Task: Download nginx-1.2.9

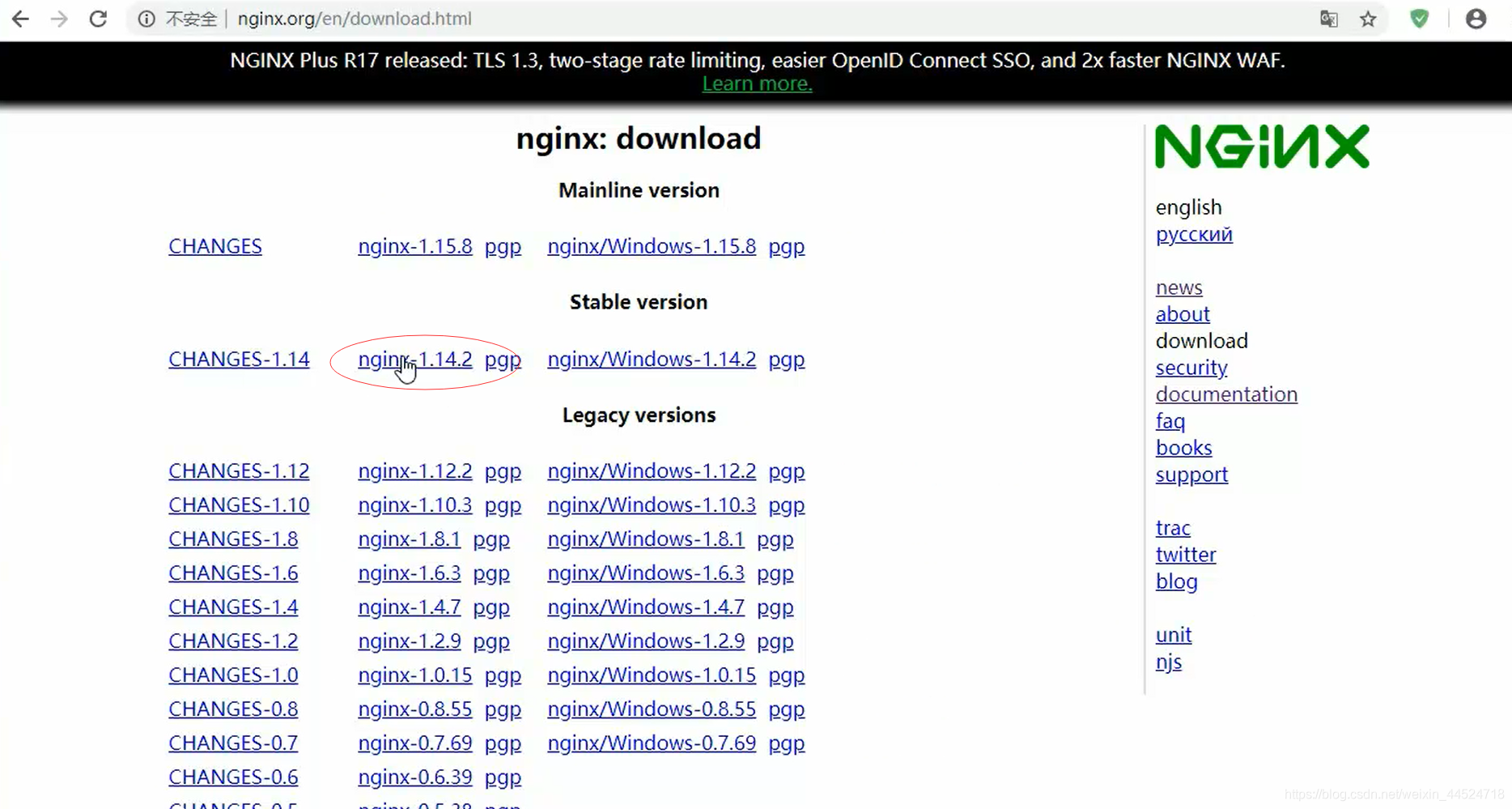Action: [410, 641]
